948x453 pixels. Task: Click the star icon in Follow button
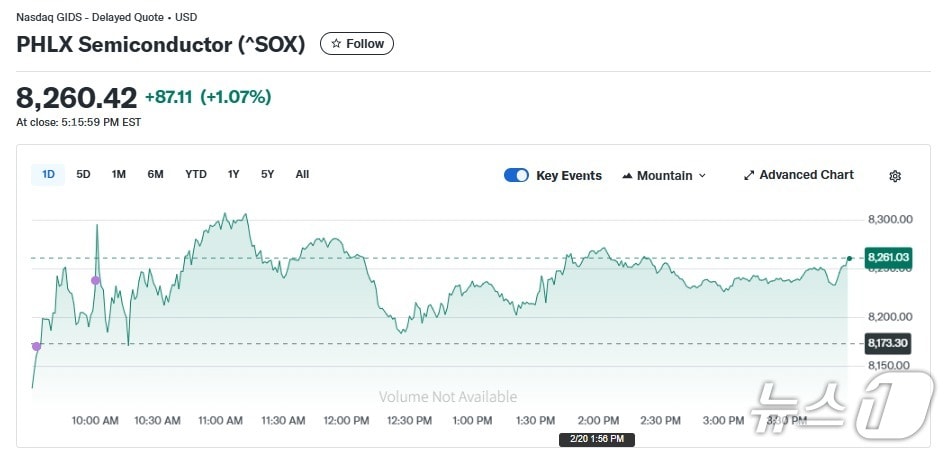[x=336, y=44]
